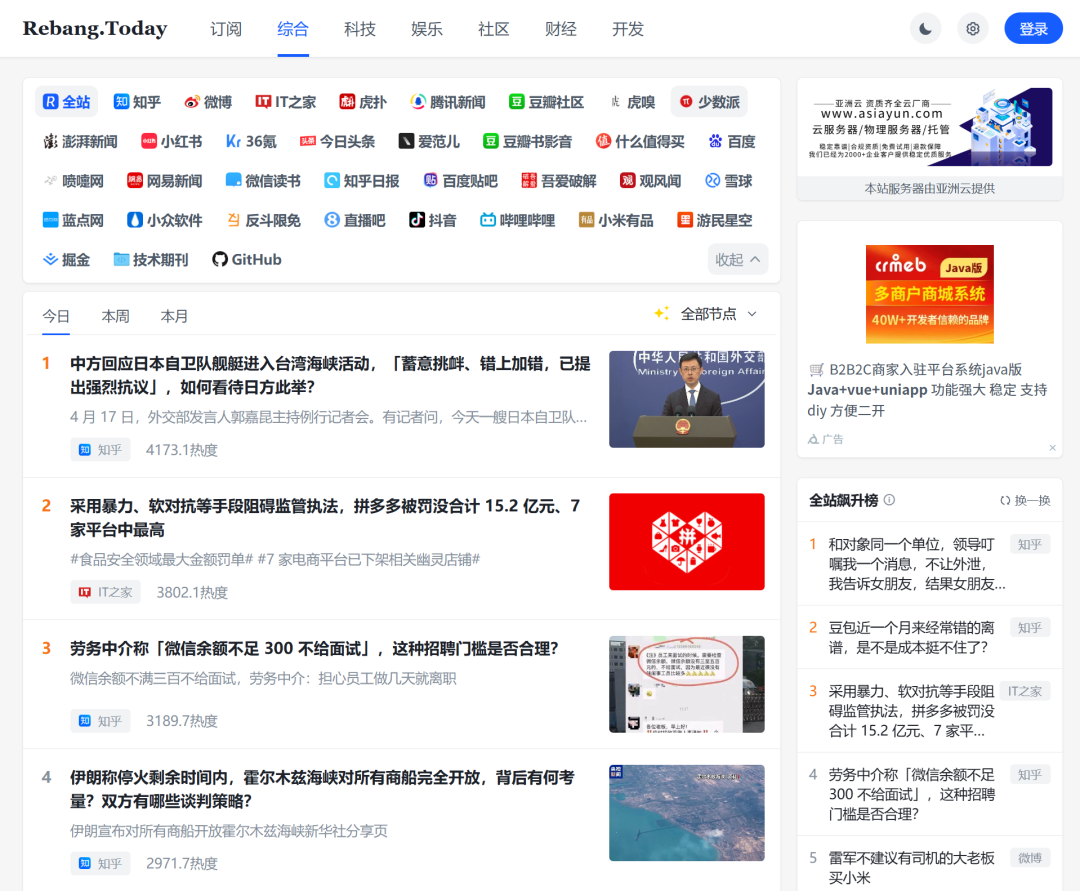Open the 霍尔木兹海峡 headline

point(322,789)
